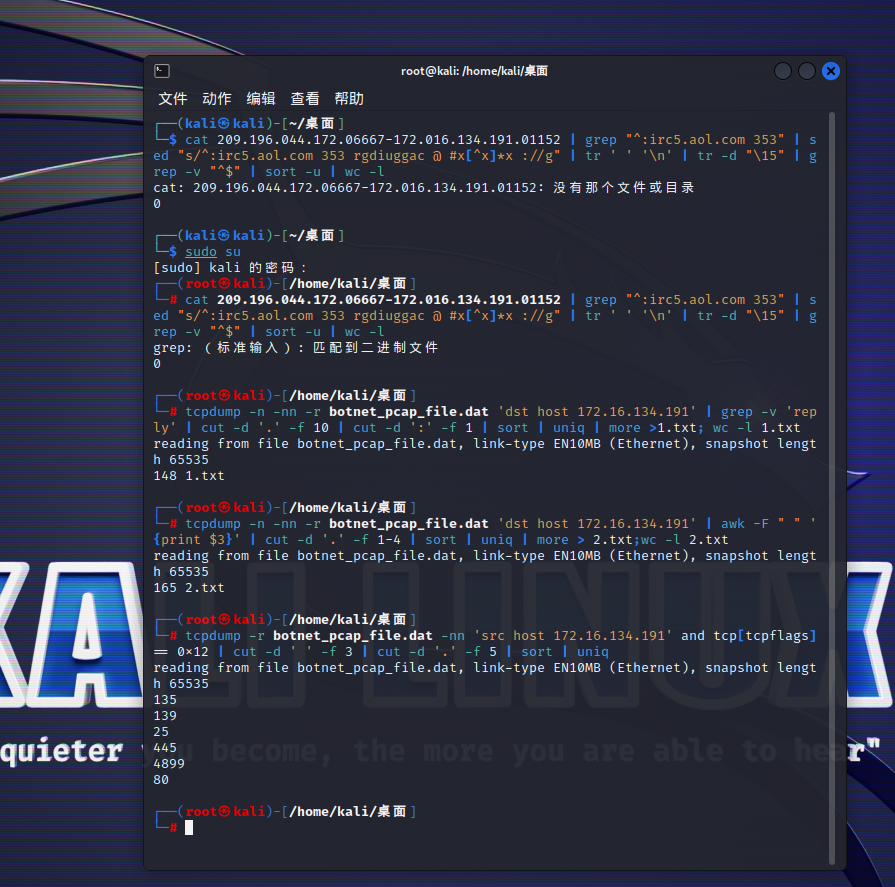Click the '[sudo] kali 的密码：' prompt line
Image resolution: width=895 pixels, height=887 pixels.
coord(230,268)
